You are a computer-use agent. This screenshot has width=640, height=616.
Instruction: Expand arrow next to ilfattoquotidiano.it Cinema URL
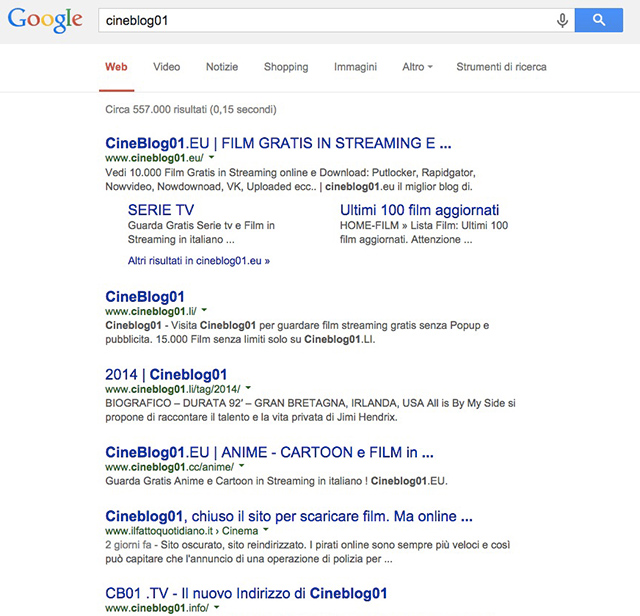point(266,529)
